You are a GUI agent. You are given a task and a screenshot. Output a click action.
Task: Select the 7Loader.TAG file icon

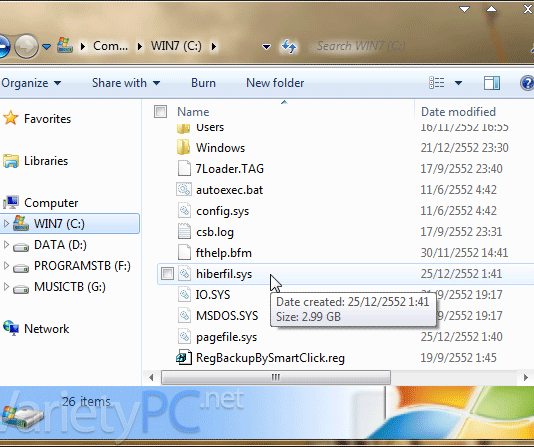184,169
